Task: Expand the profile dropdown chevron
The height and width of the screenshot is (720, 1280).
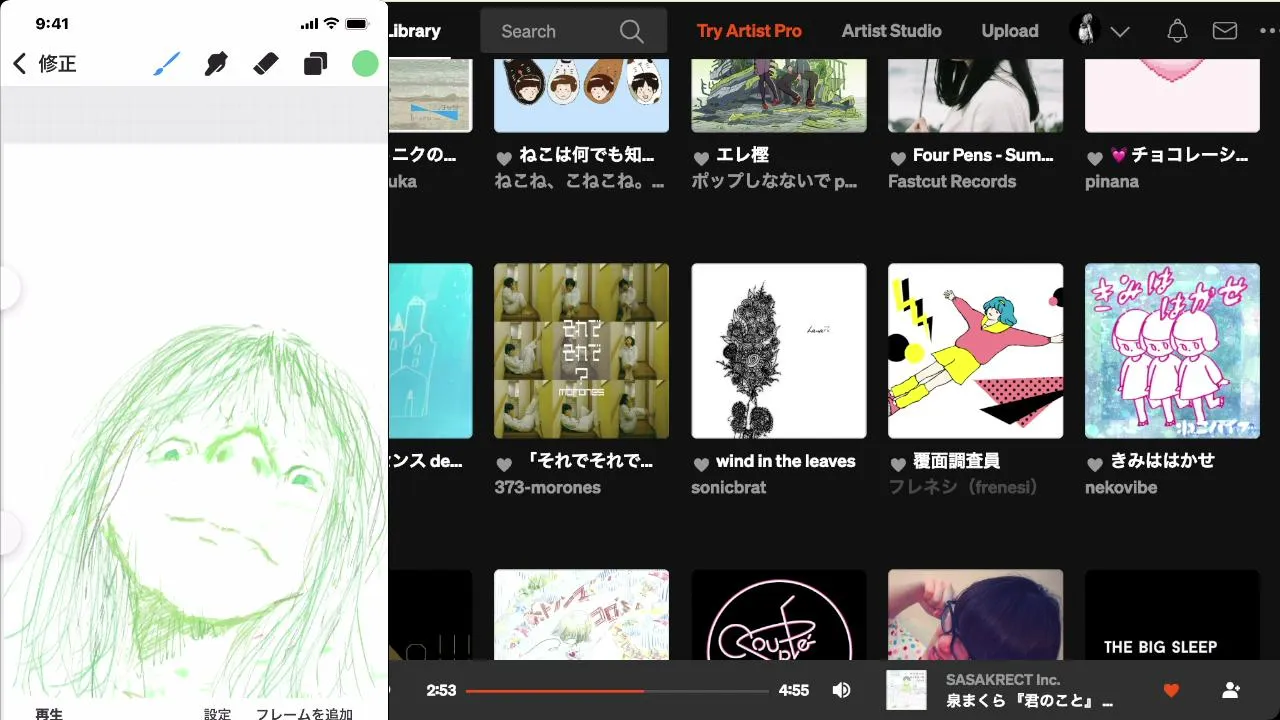Action: tap(1120, 32)
